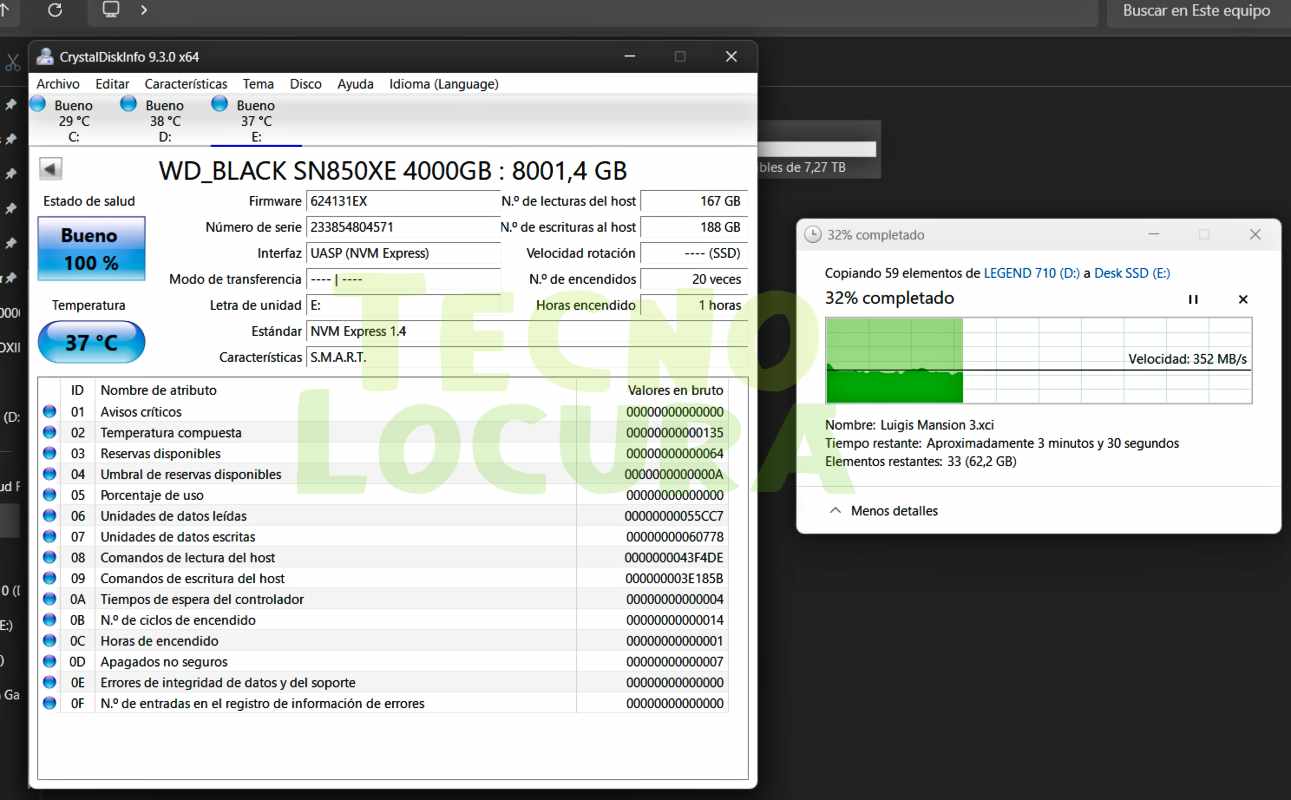Click the status orb for attribute 01
Viewport: 1291px width, 800px height.
click(x=49, y=412)
